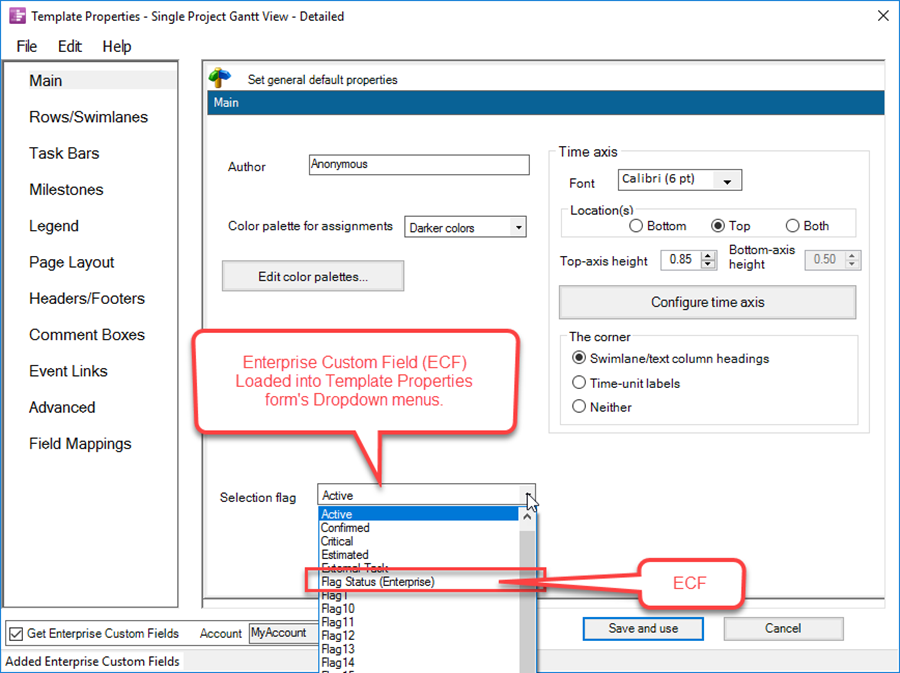Open the File menu
This screenshot has width=900, height=673.
pyautogui.click(x=27, y=46)
